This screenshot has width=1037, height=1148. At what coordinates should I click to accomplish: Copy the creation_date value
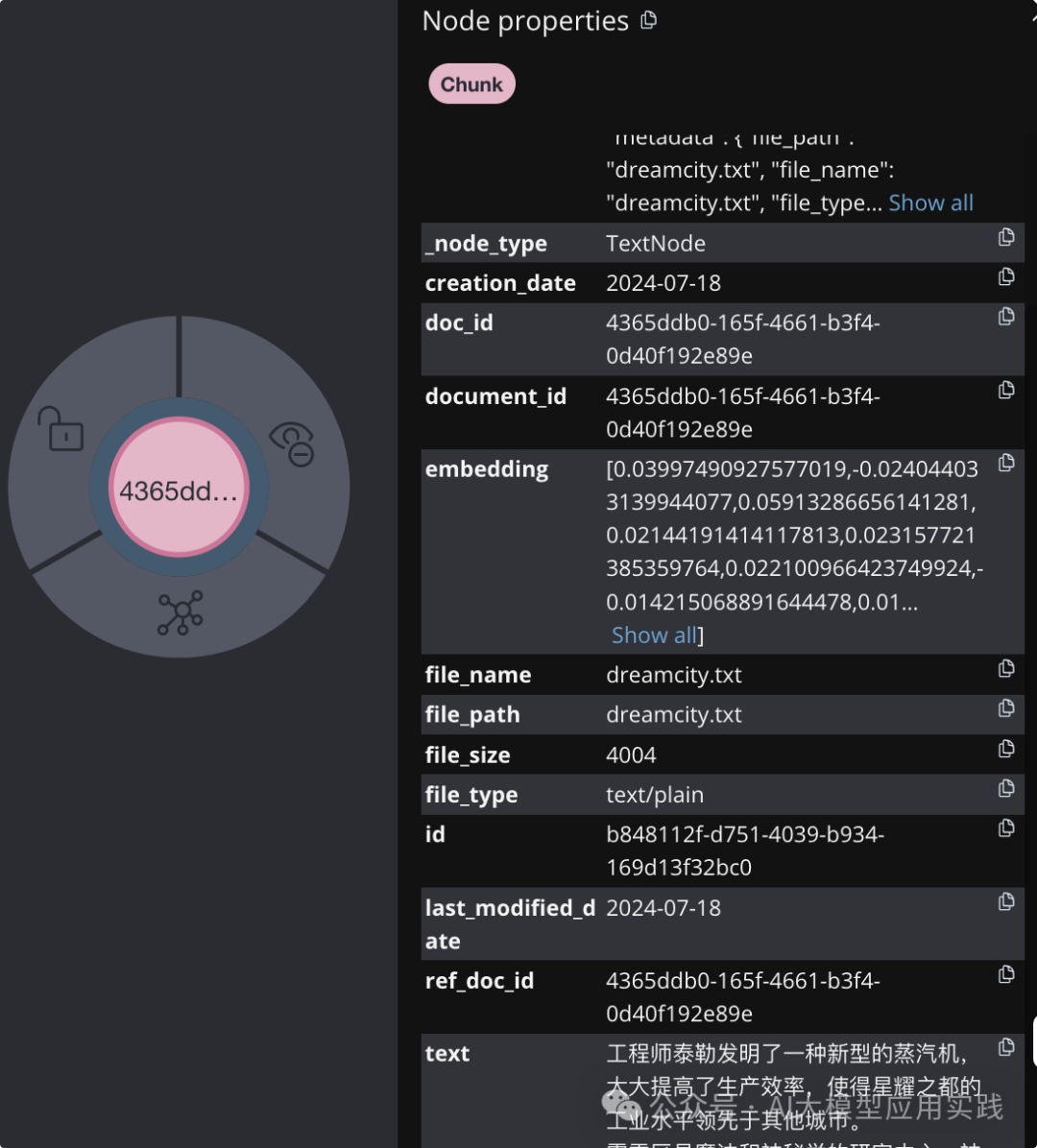point(1006,276)
